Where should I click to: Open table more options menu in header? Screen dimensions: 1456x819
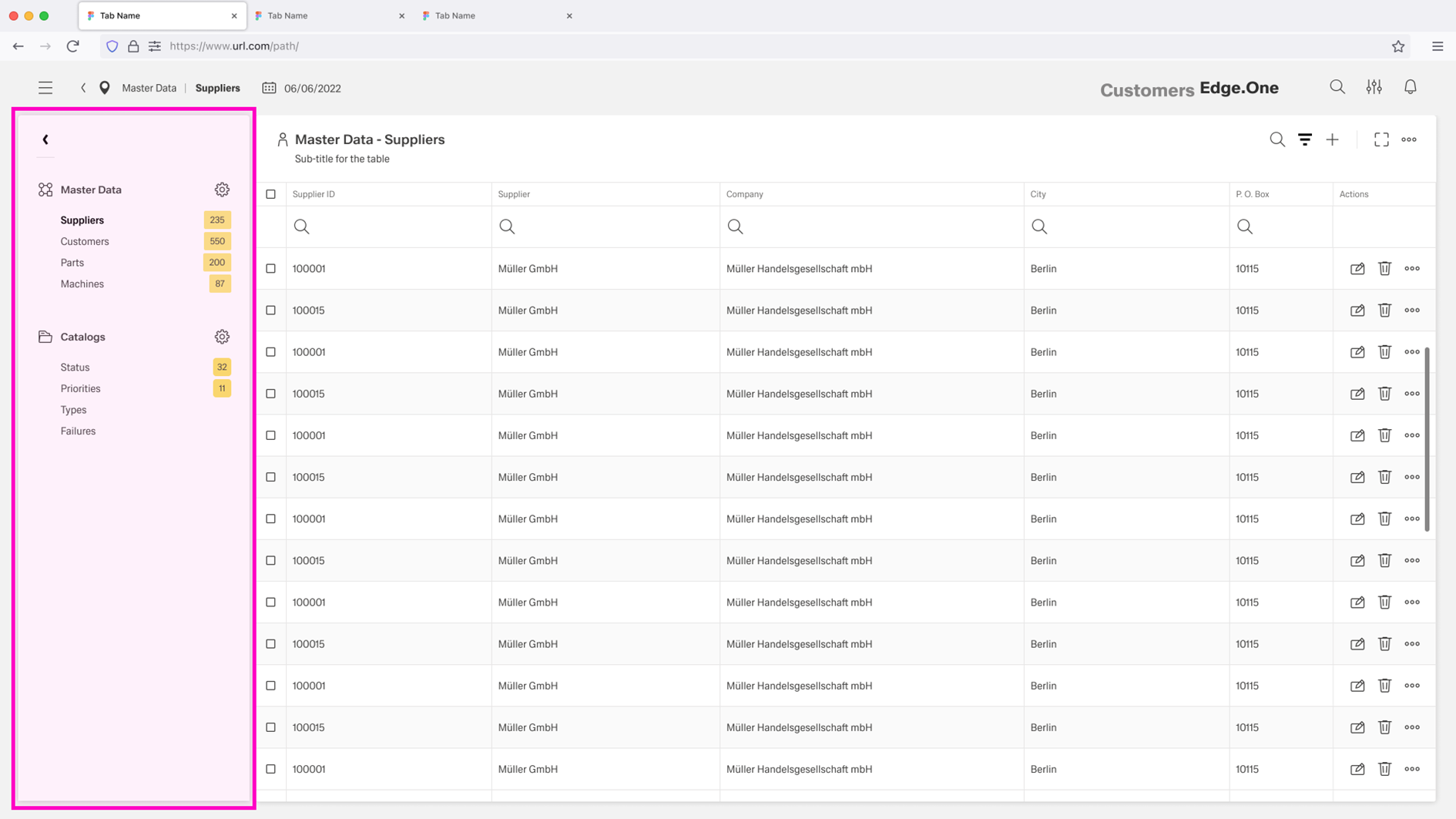(1408, 139)
